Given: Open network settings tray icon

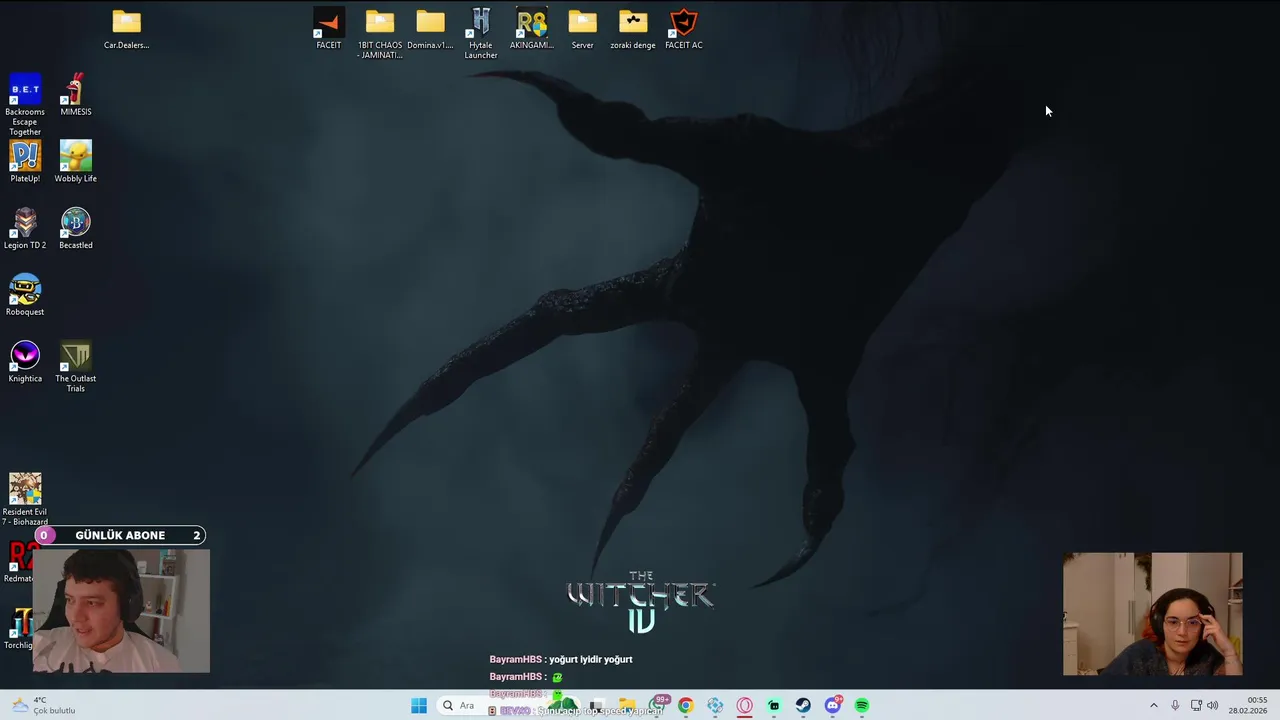Looking at the screenshot, I should click(x=1196, y=706).
